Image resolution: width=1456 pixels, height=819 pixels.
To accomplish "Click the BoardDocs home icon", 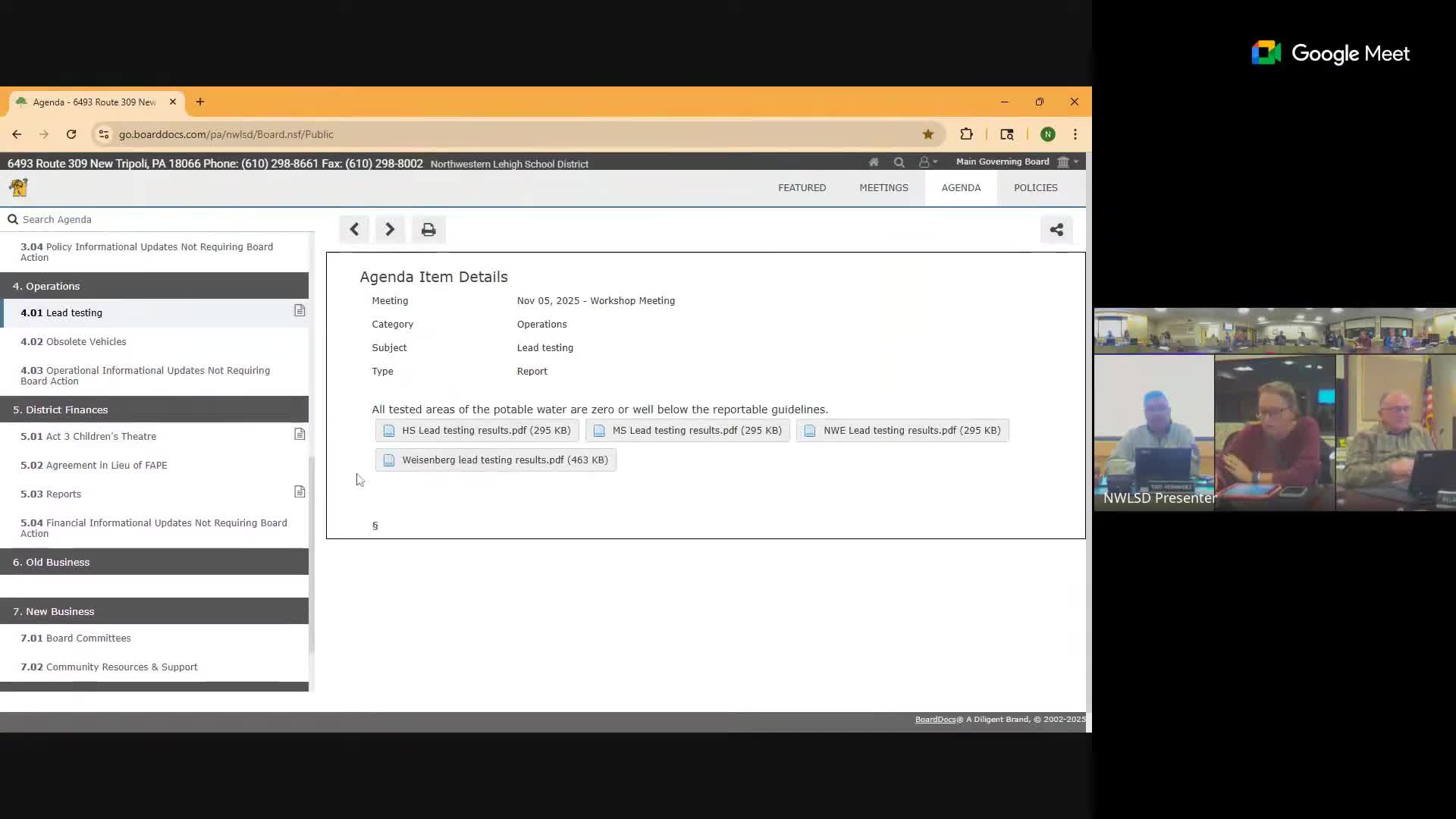I will pyautogui.click(x=874, y=162).
